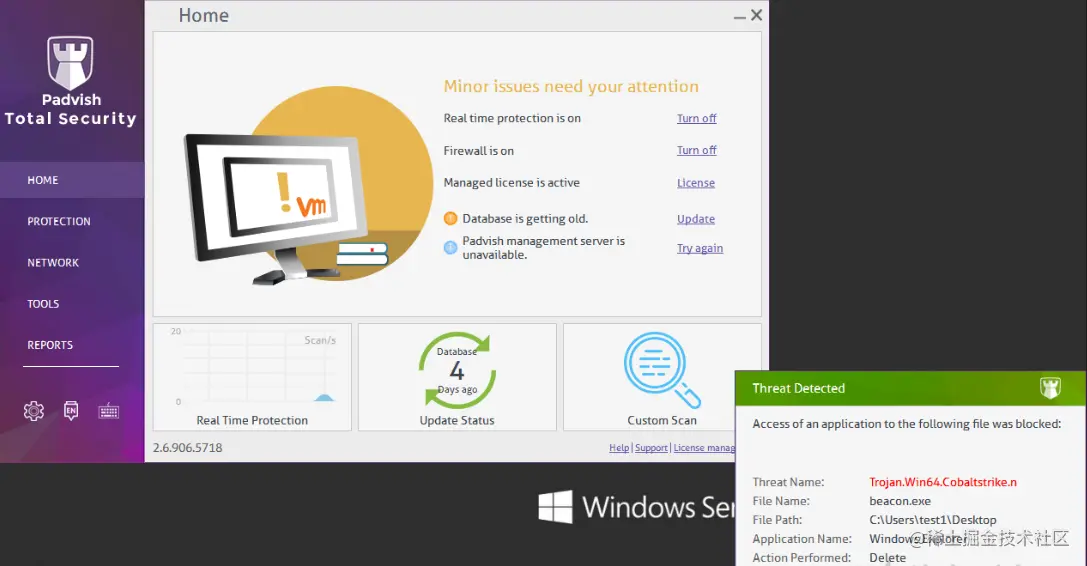The height and width of the screenshot is (566, 1087).
Task: Open the NETWORK section
Action: click(53, 263)
